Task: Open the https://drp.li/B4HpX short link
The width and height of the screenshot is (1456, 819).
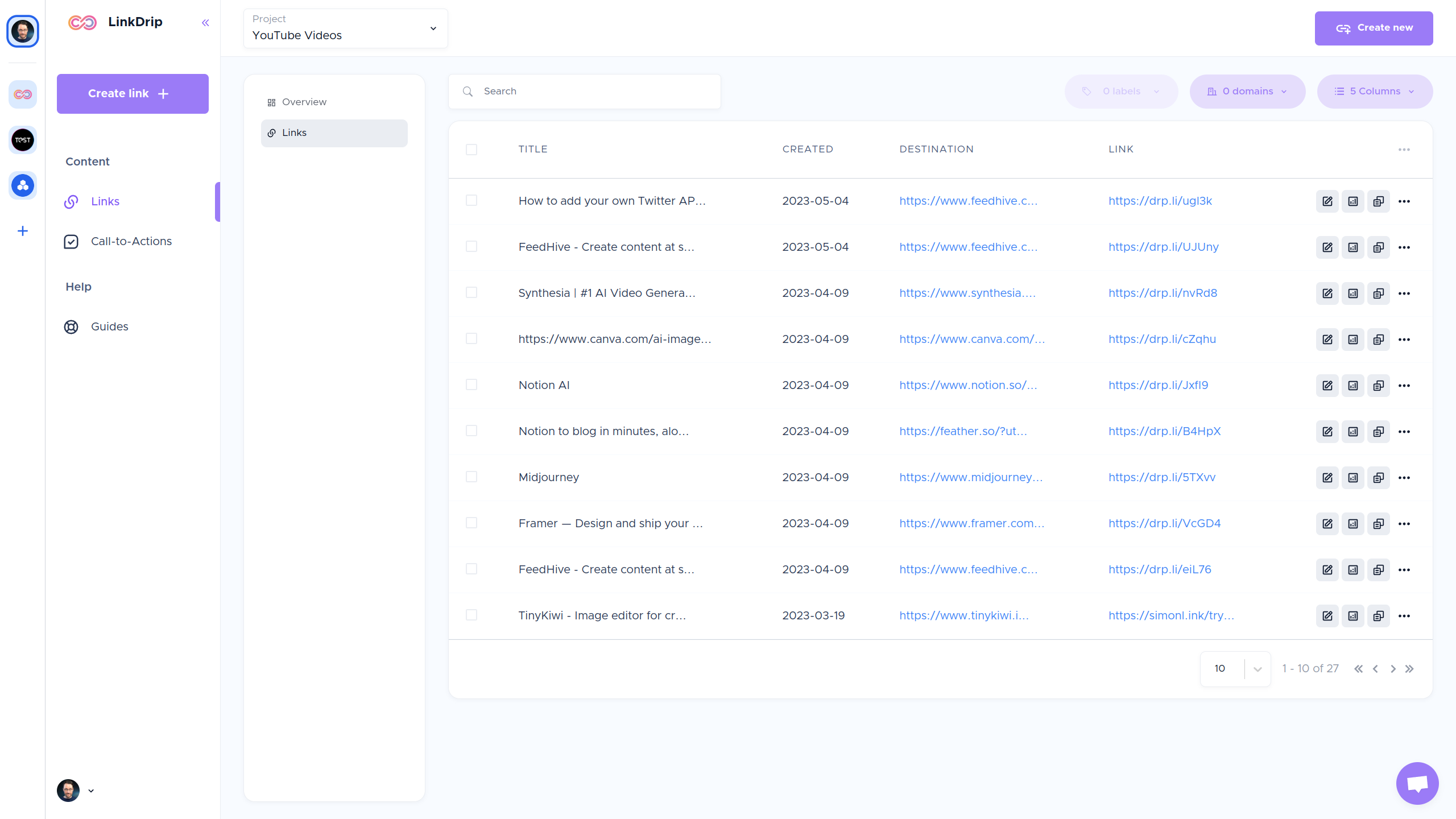Action: 1164,431
